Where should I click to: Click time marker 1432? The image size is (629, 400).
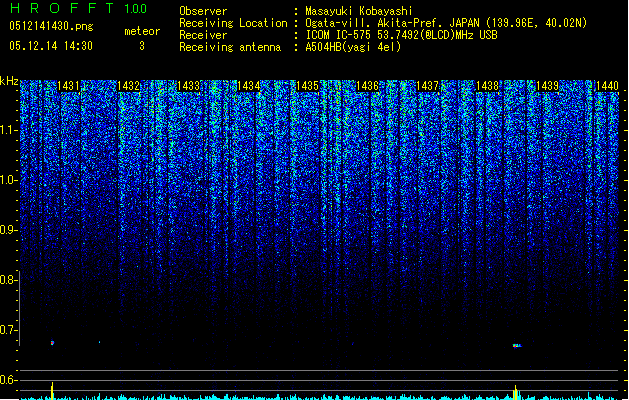tap(128, 86)
